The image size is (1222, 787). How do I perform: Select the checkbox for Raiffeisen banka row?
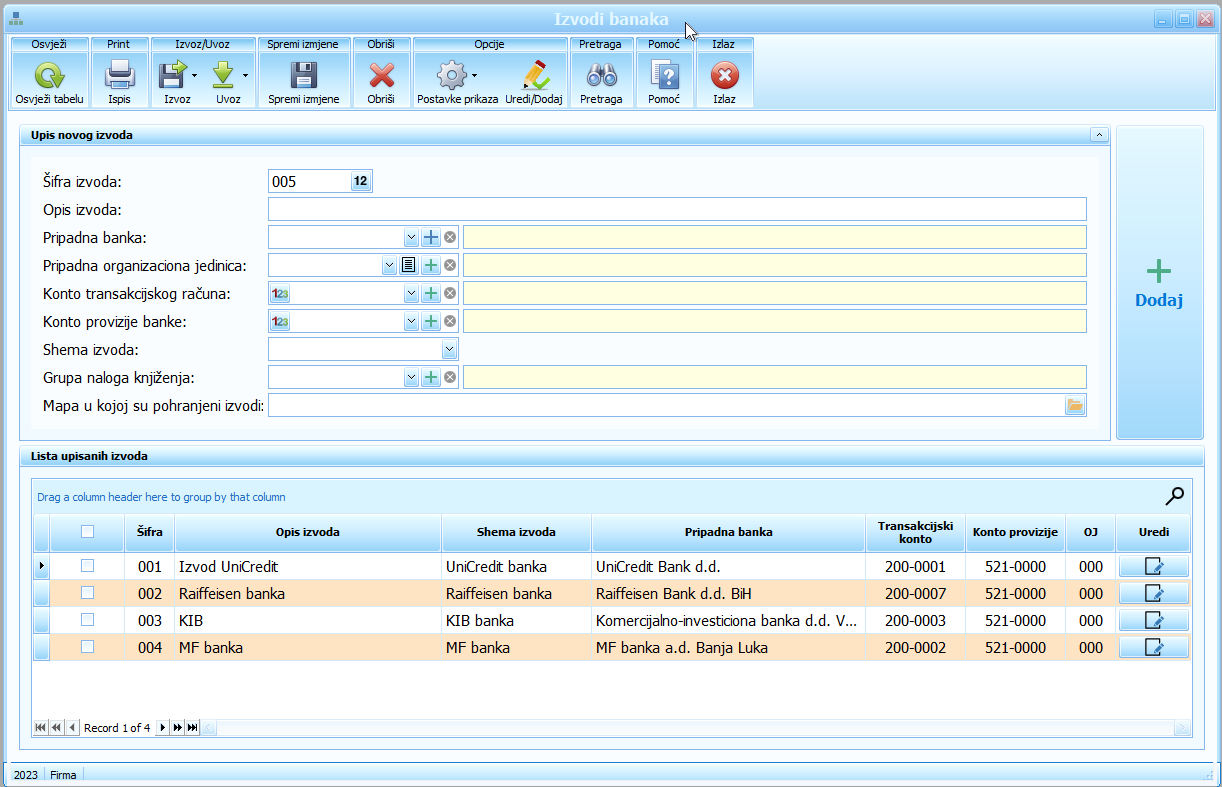coord(88,593)
